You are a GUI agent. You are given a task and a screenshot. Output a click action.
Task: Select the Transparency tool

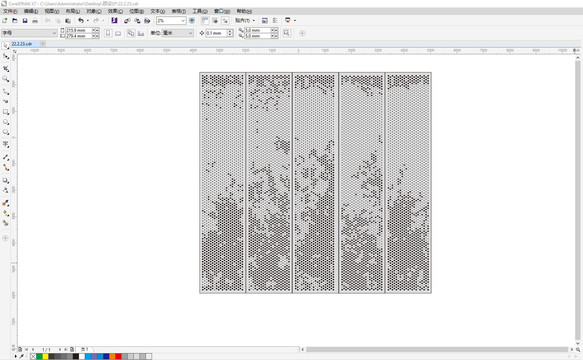point(6,190)
